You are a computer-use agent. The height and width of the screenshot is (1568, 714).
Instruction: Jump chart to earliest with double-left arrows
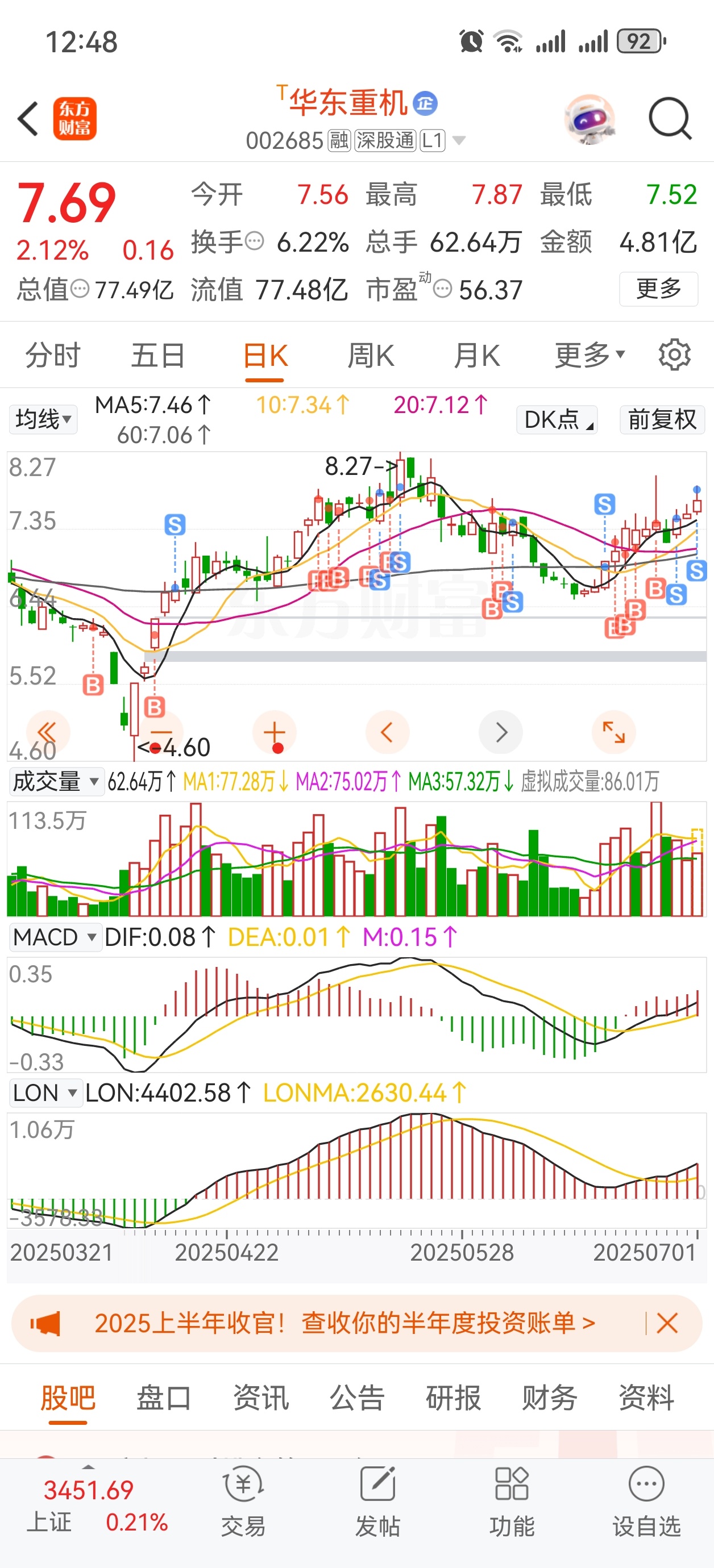[x=48, y=732]
